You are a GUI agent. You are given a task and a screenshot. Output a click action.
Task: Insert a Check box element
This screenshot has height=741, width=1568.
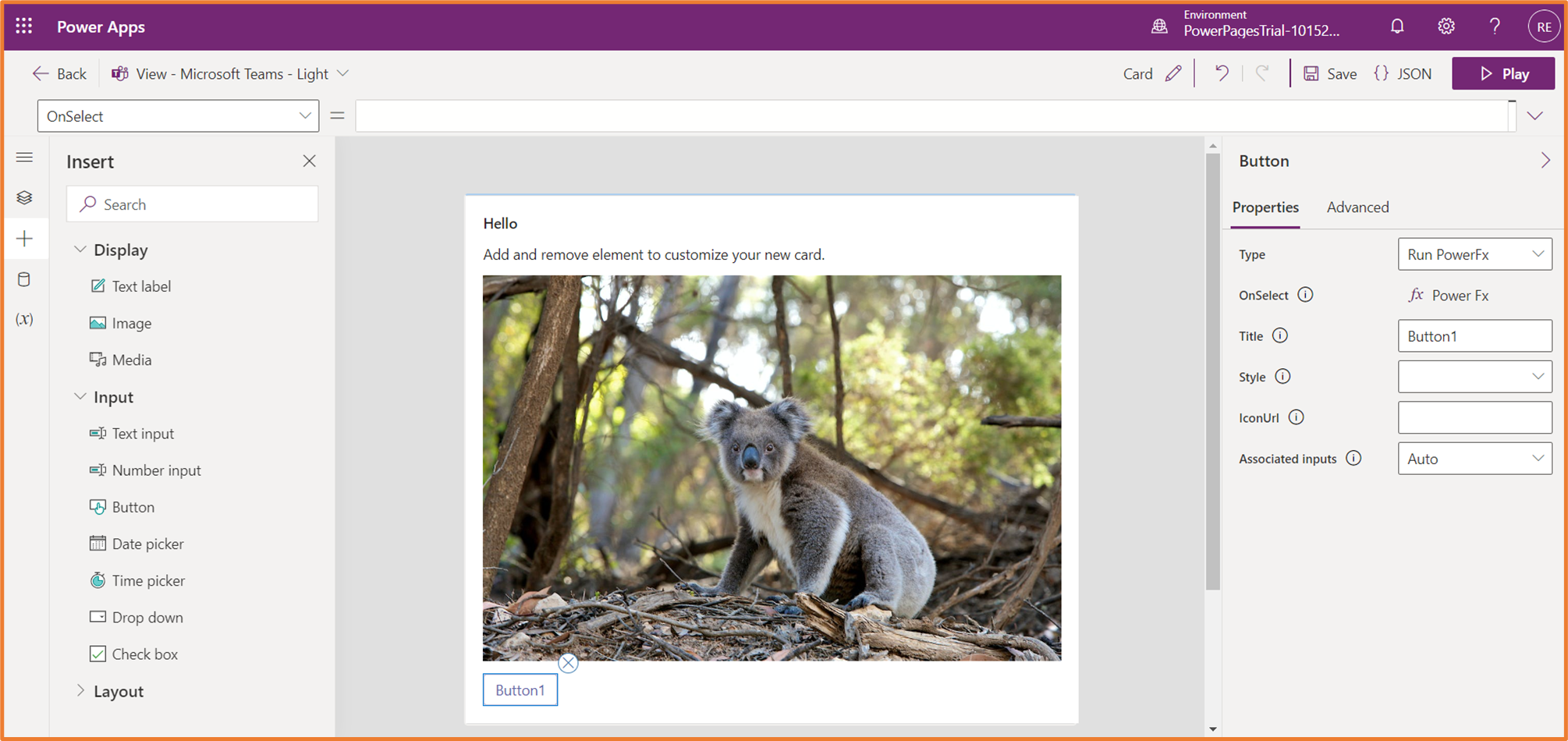[x=144, y=654]
